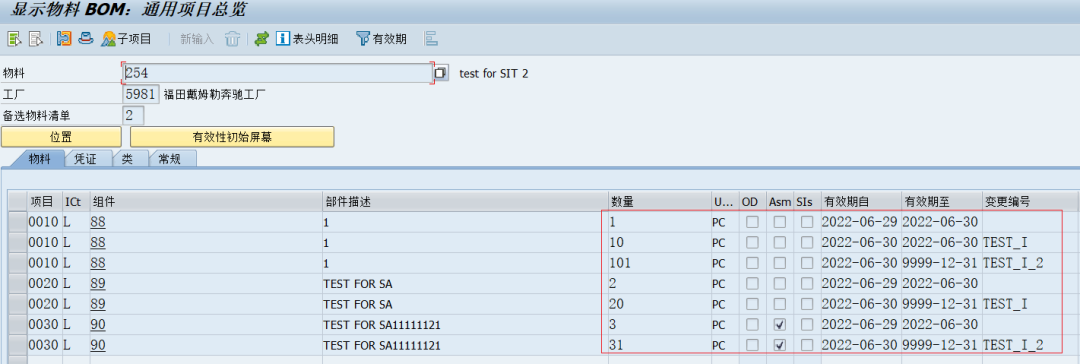Uncheck Asm checkbox in quantity 3 row

click(x=780, y=325)
